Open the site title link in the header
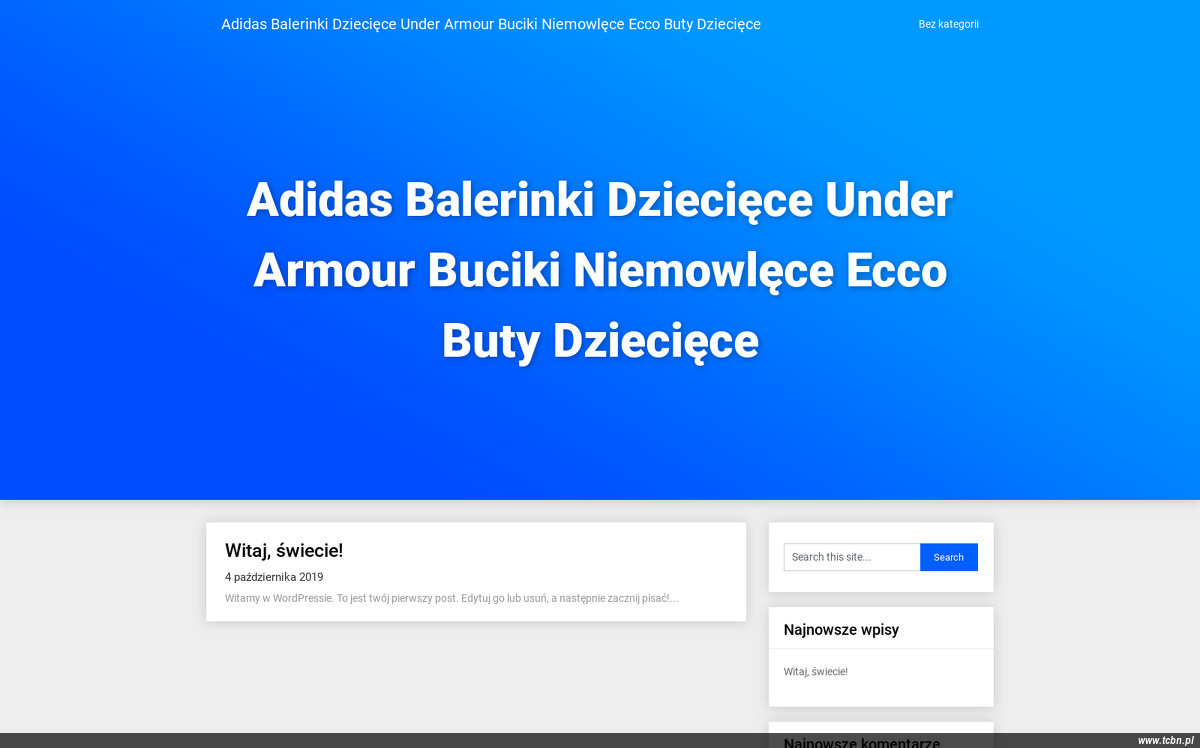 491,24
